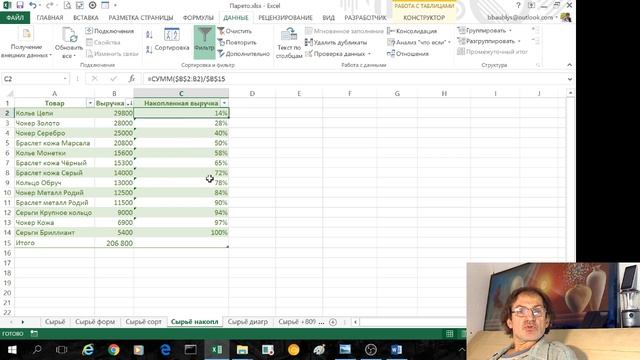Toggle the Фильтр funnel button

click(x=204, y=42)
